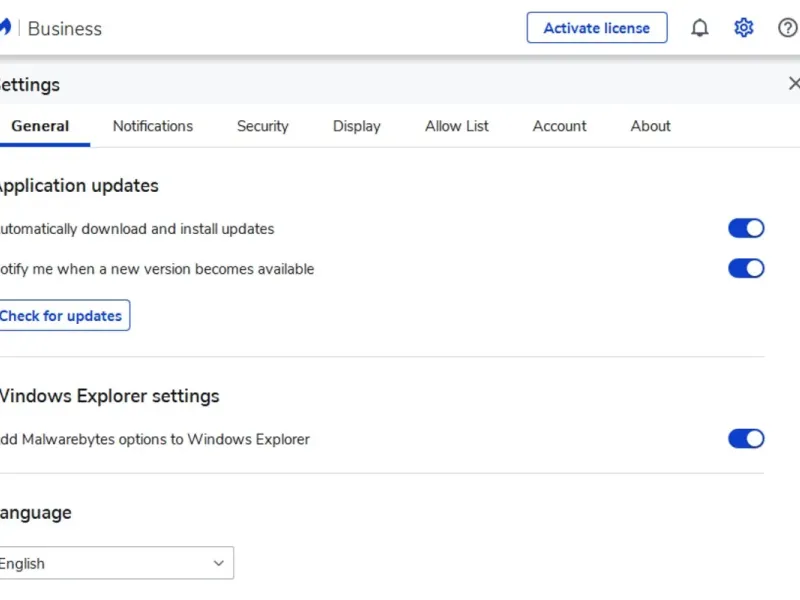Open the About tab
The height and width of the screenshot is (600, 800).
pos(651,126)
